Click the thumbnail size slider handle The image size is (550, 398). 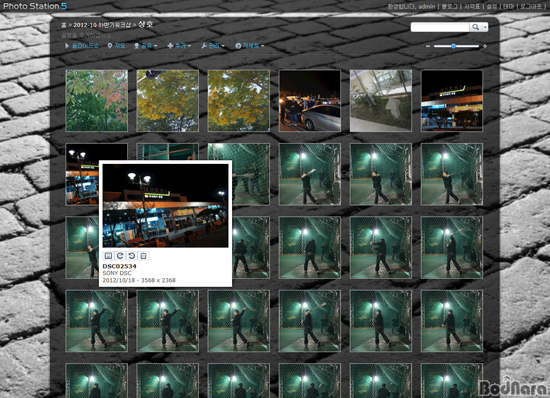pyautogui.click(x=454, y=46)
